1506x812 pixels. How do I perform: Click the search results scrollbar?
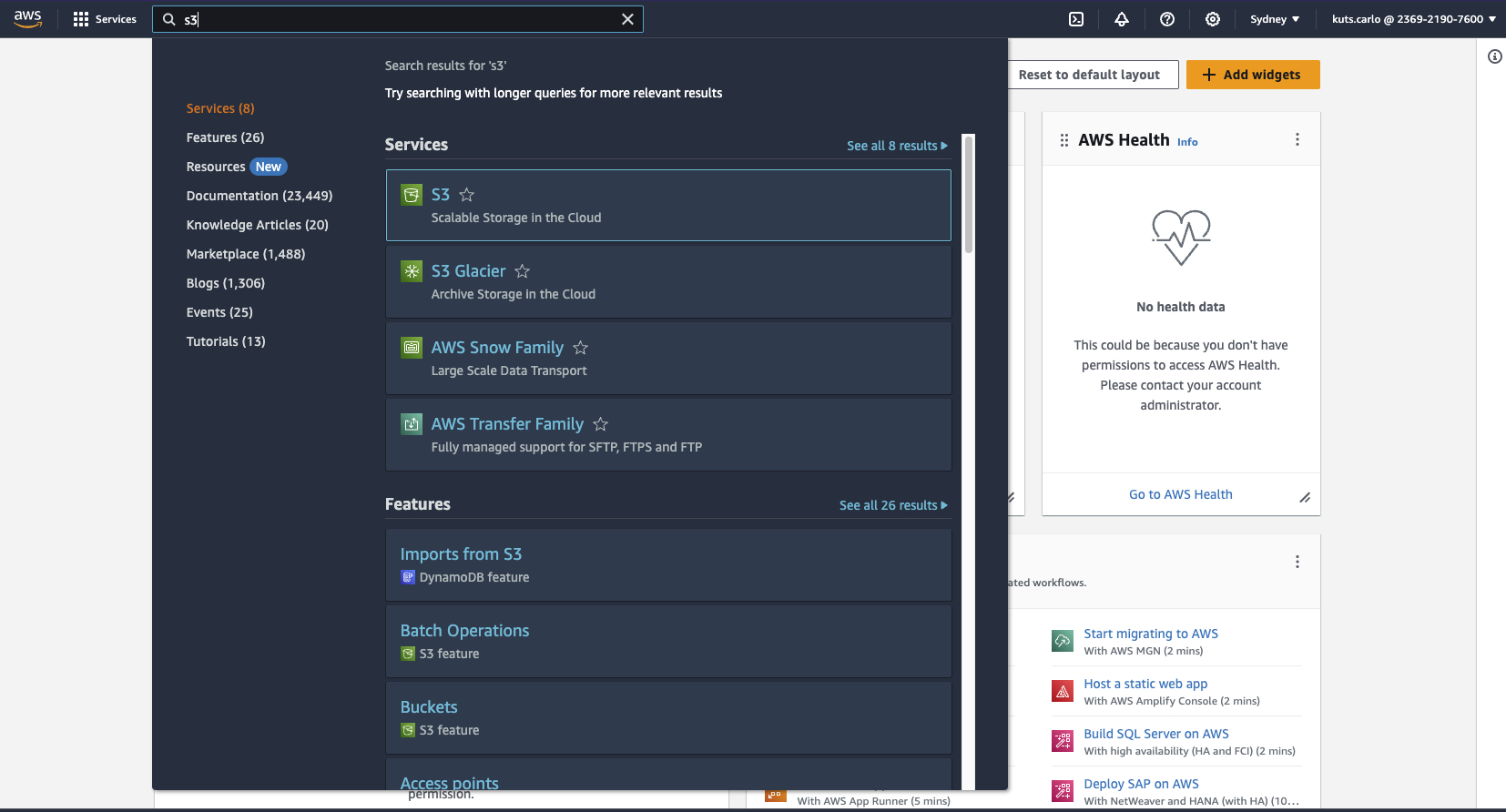969,194
